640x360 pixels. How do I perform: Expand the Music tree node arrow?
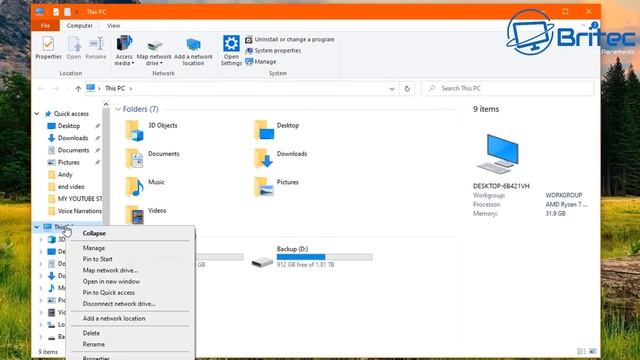coord(40,288)
